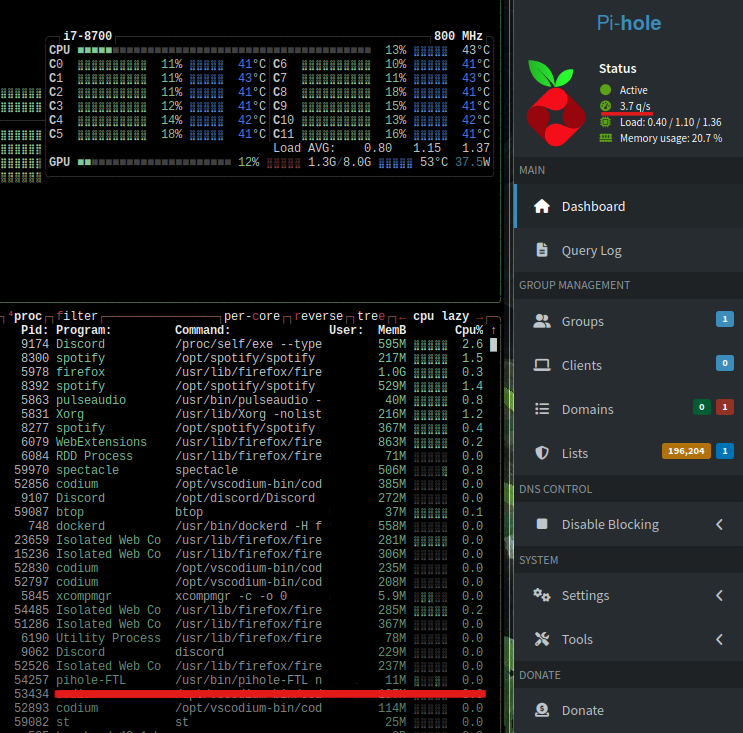This screenshot has width=743, height=733.
Task: Expand the Disable Blocking submenu chevron
Action: pos(719,524)
